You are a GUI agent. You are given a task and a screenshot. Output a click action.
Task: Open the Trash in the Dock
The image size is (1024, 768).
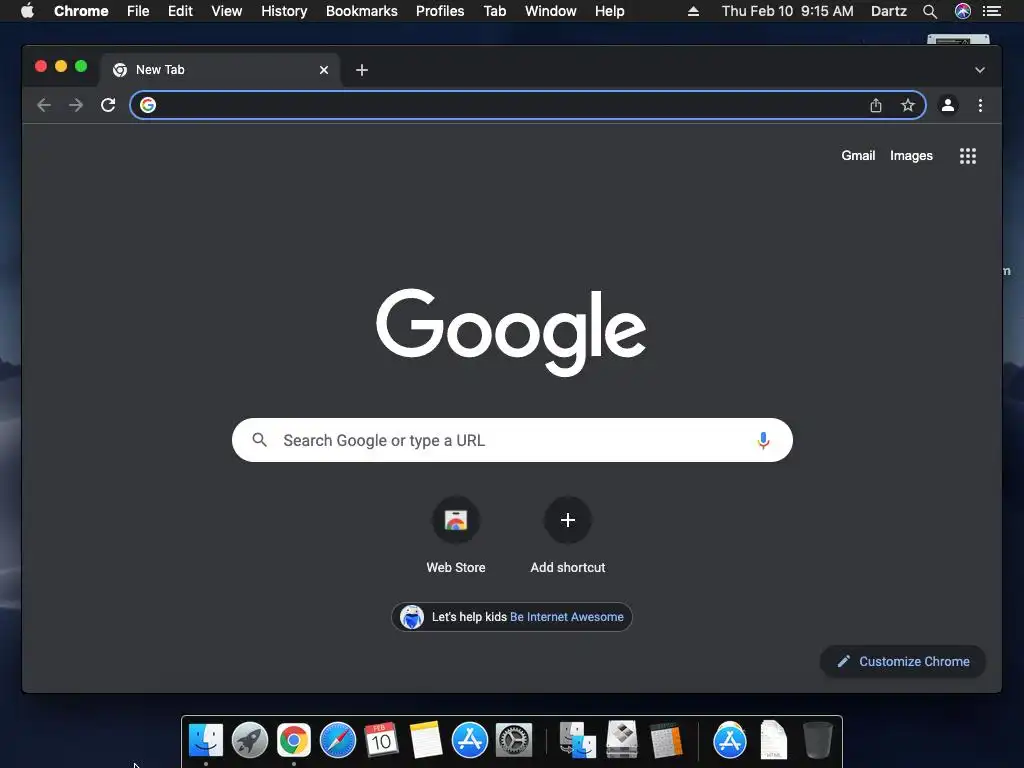[817, 740]
